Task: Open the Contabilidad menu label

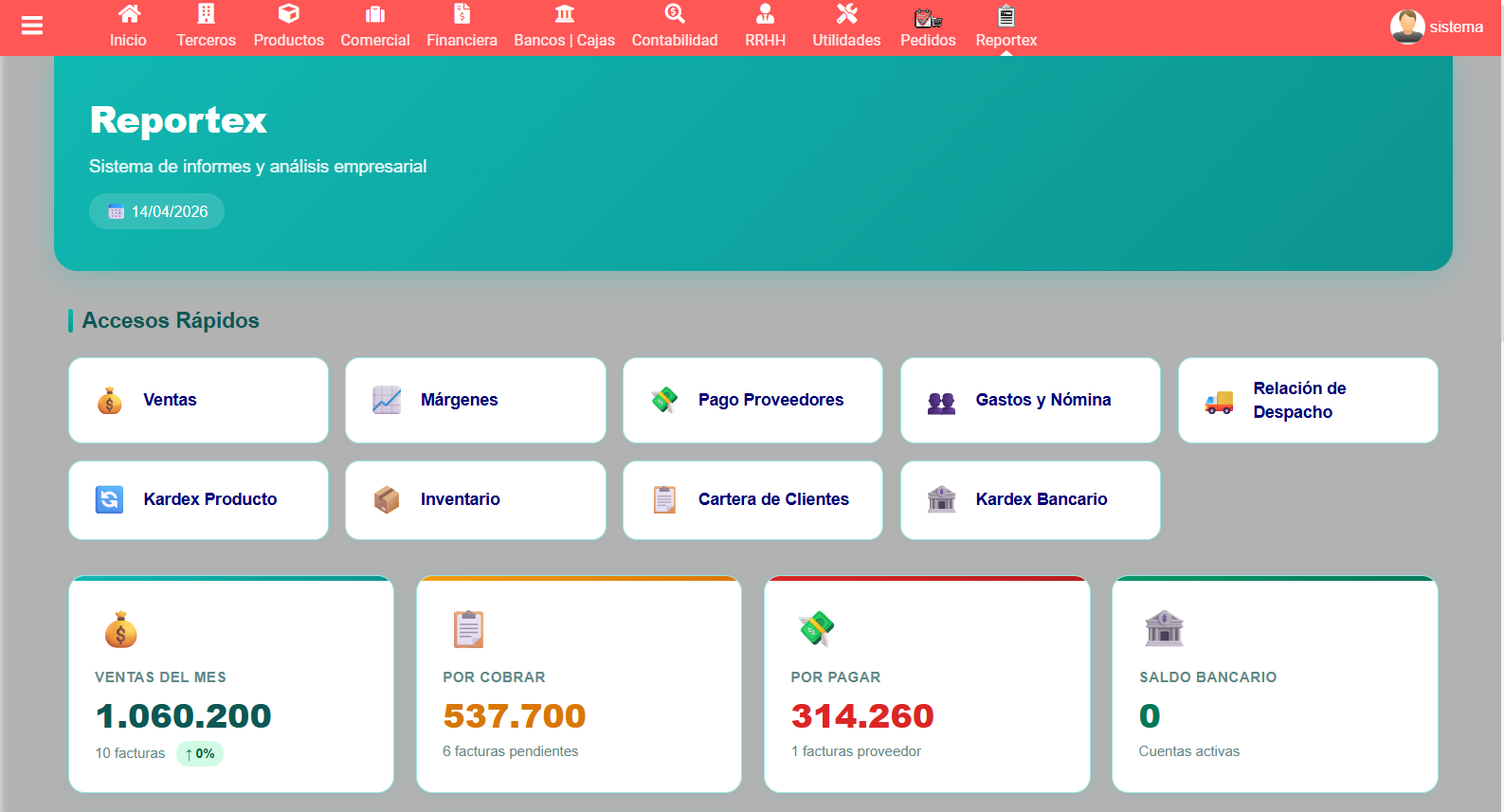Action: pyautogui.click(x=675, y=41)
